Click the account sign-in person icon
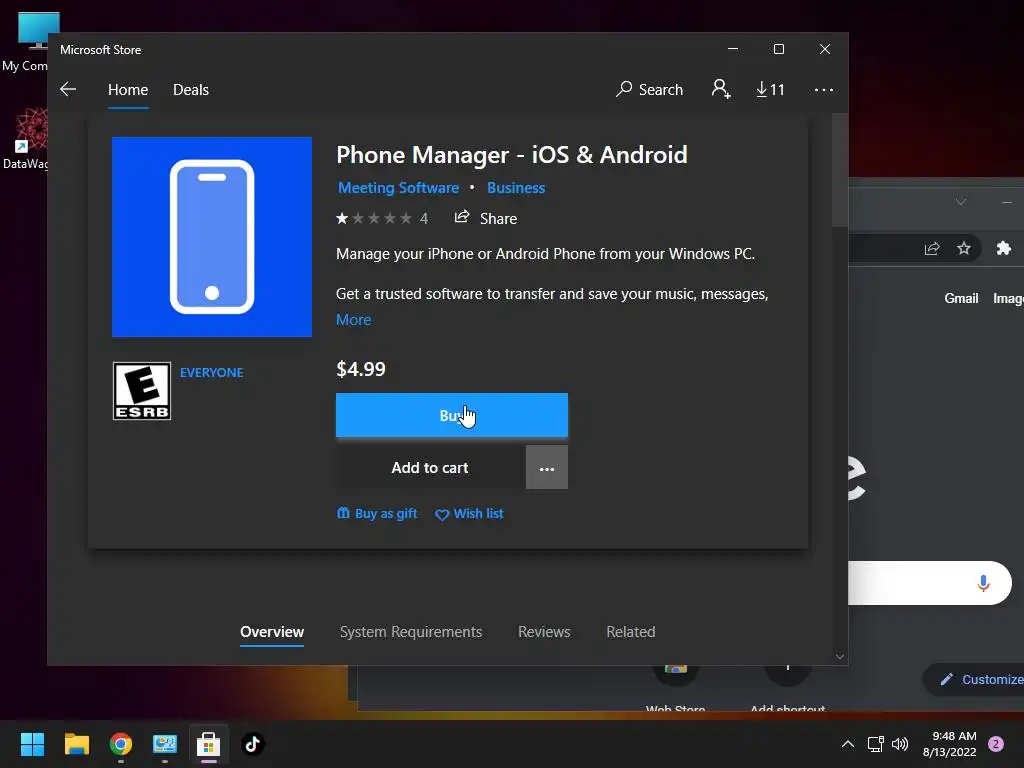The width and height of the screenshot is (1024, 768). pyautogui.click(x=720, y=89)
